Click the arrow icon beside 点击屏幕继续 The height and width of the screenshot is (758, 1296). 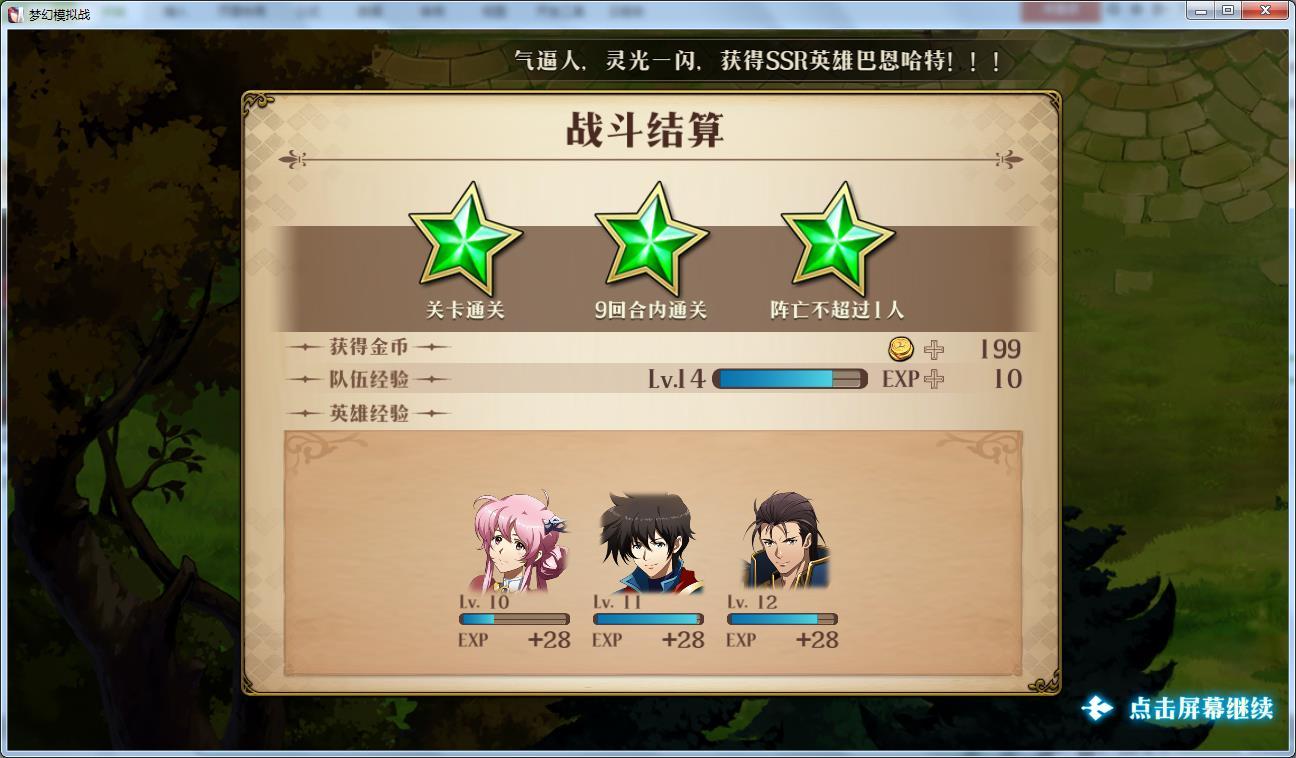tap(1098, 708)
